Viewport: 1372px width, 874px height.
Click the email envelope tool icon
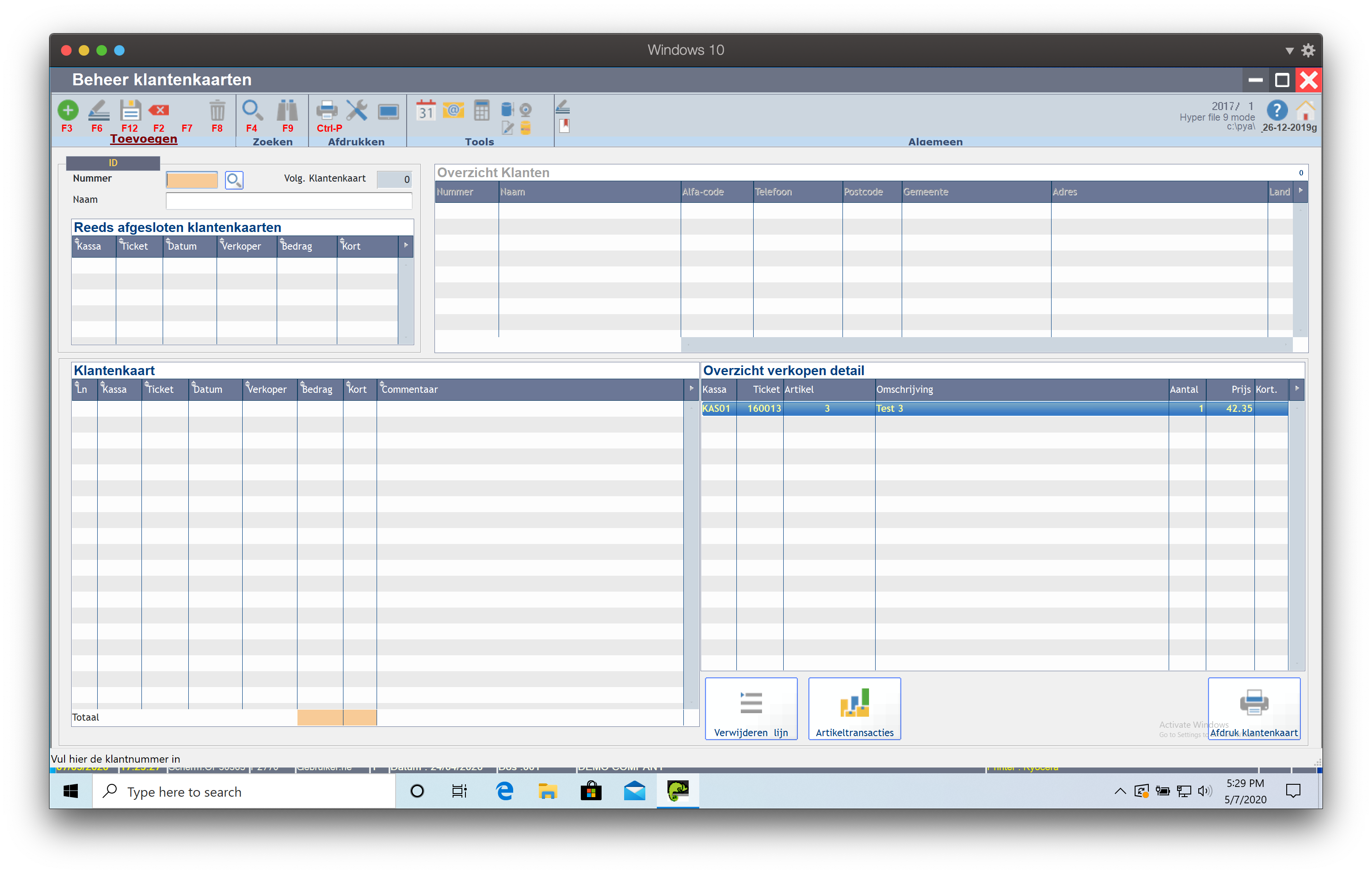coord(454,110)
